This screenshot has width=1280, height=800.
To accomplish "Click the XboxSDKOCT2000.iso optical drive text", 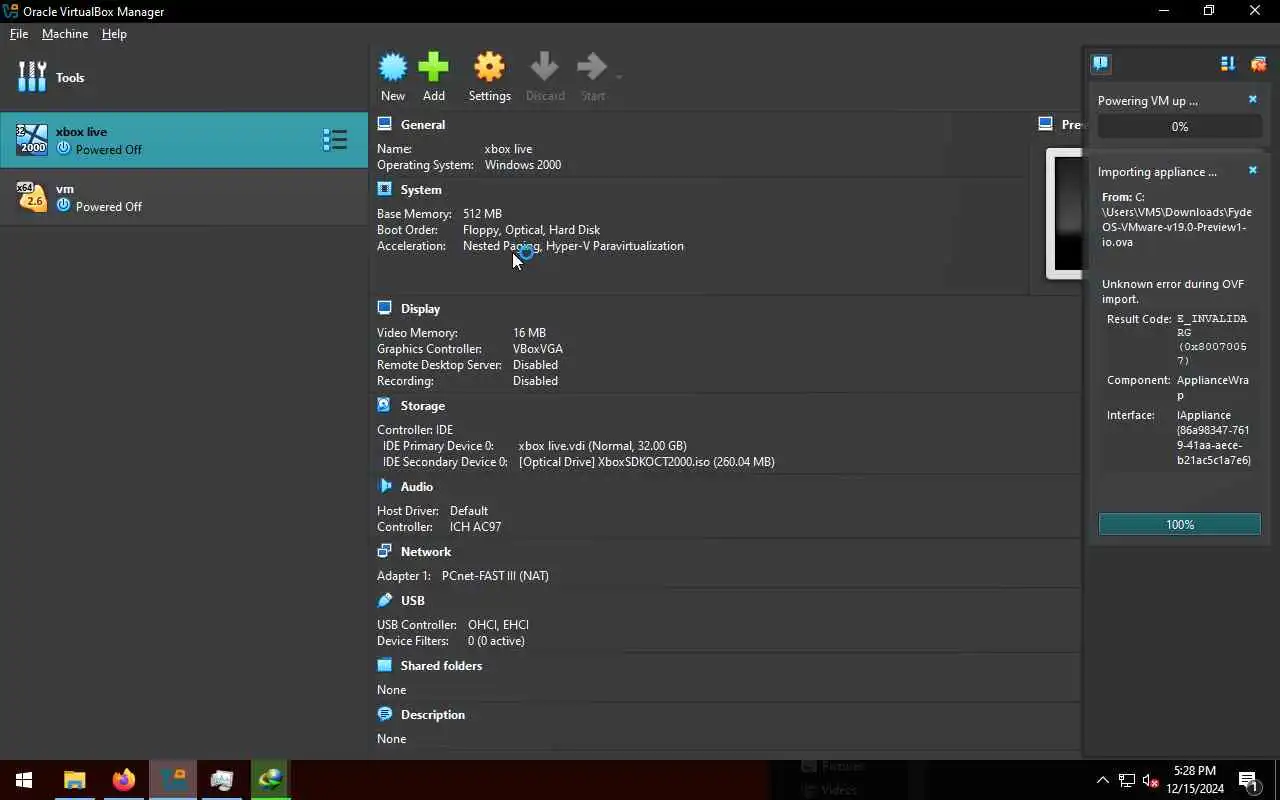I will tap(646, 462).
